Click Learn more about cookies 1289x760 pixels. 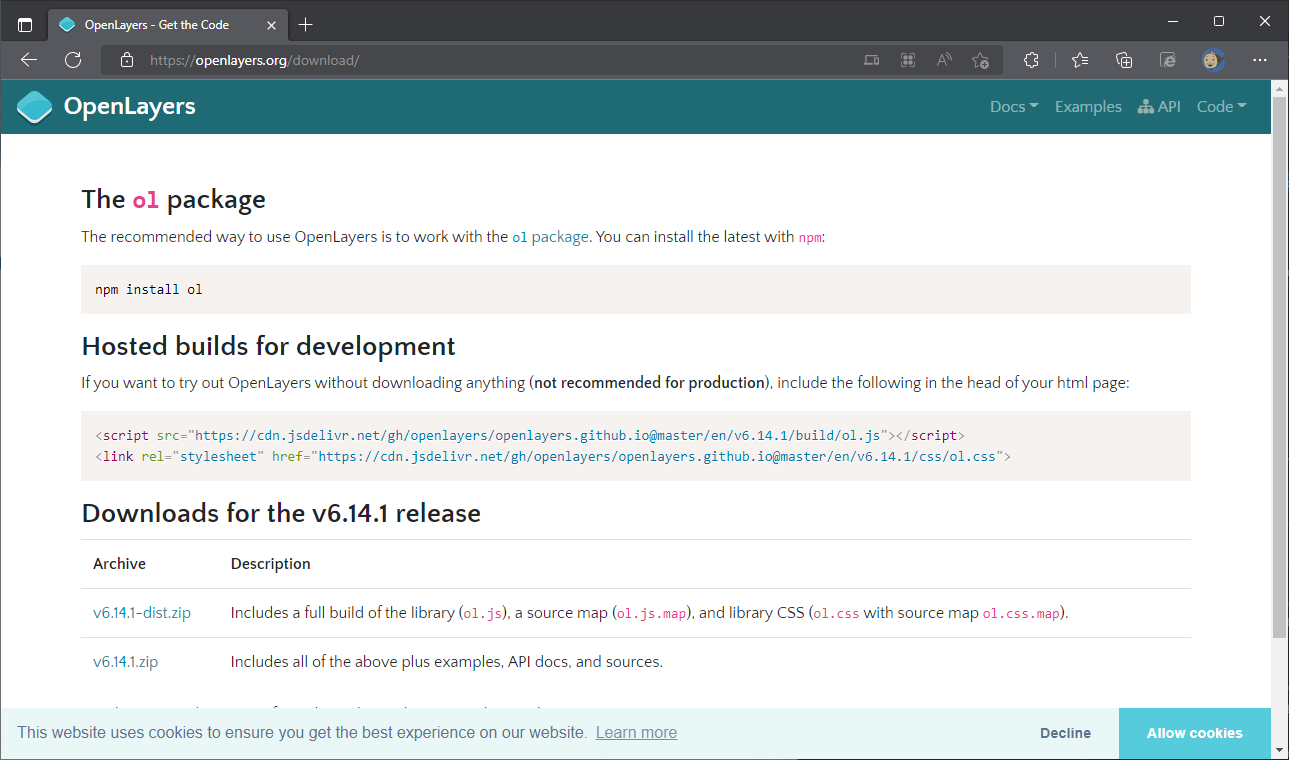(636, 733)
